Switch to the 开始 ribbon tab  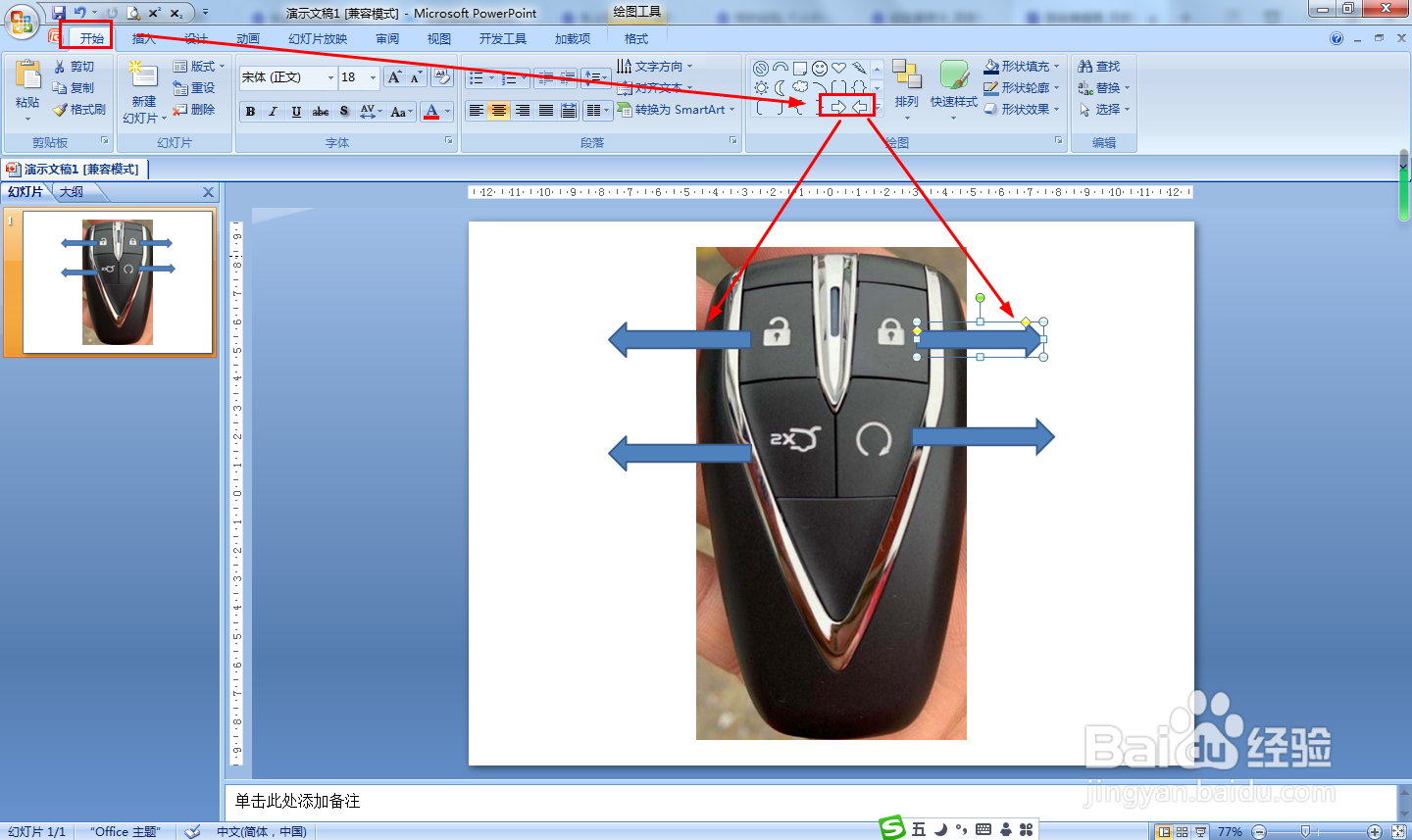tap(92, 38)
